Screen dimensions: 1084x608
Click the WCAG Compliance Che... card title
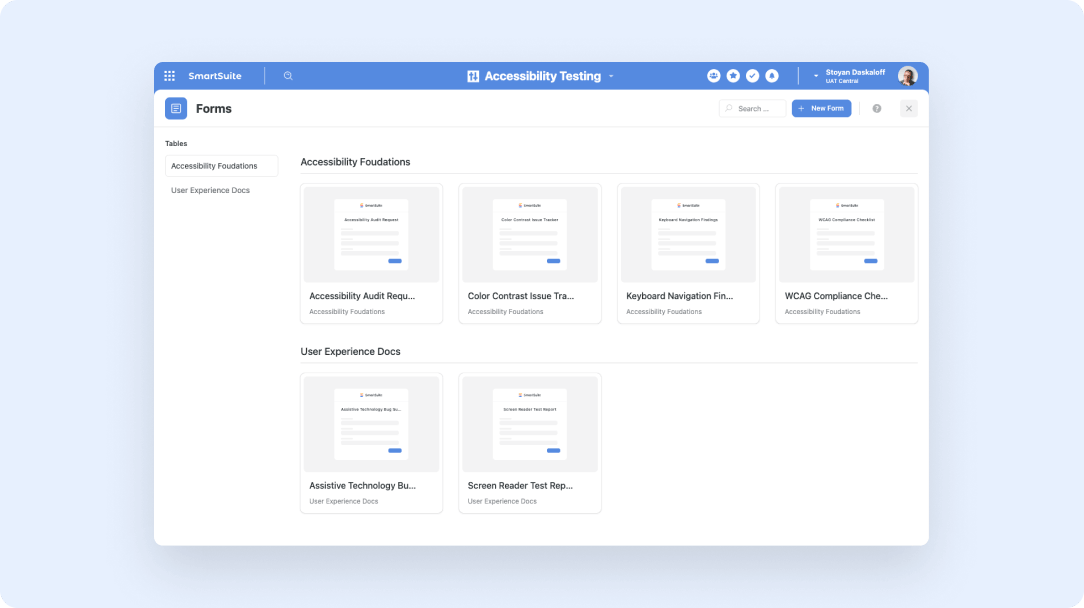[836, 296]
